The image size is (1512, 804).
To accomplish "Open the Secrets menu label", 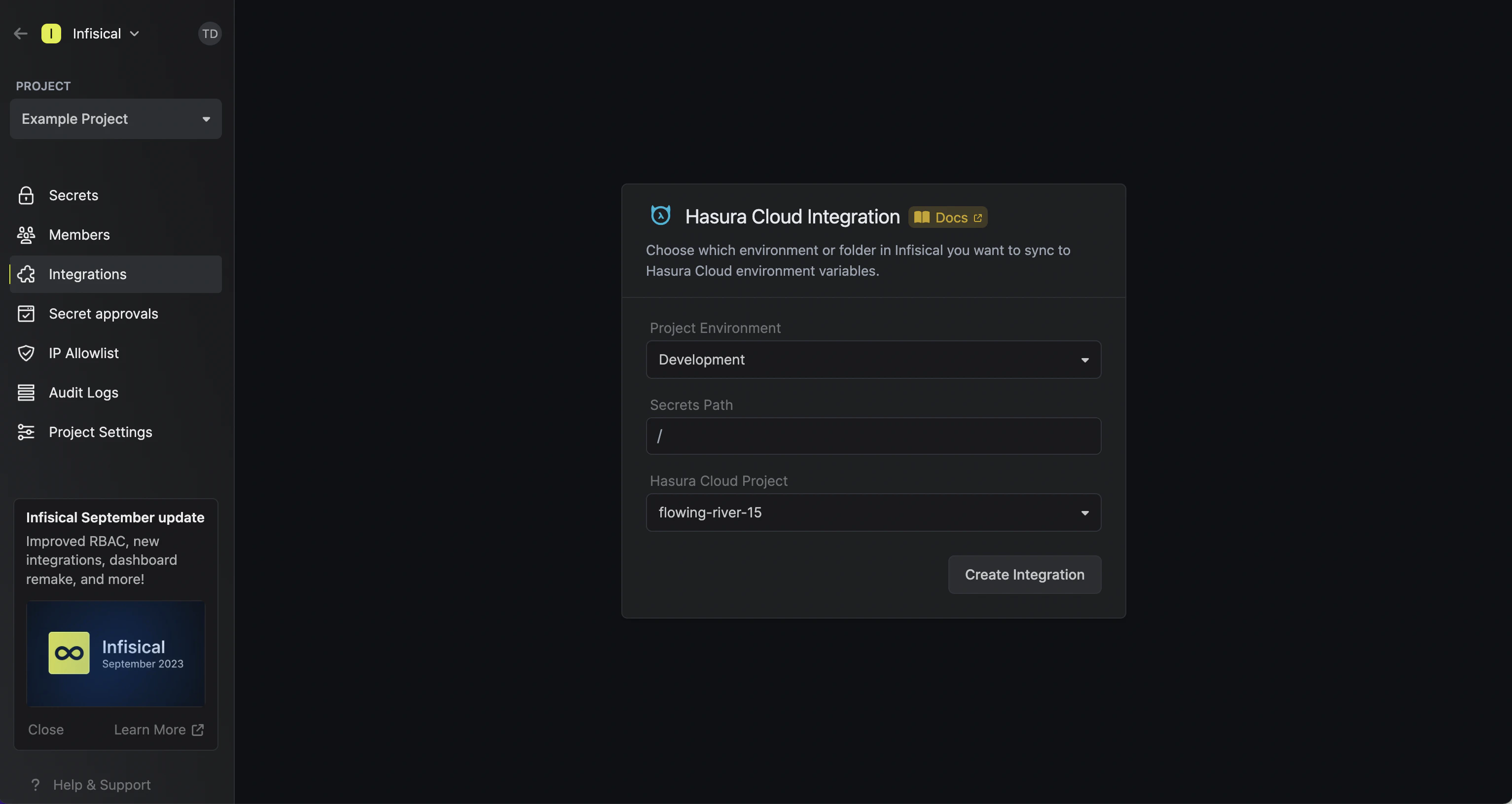I will pos(73,195).
